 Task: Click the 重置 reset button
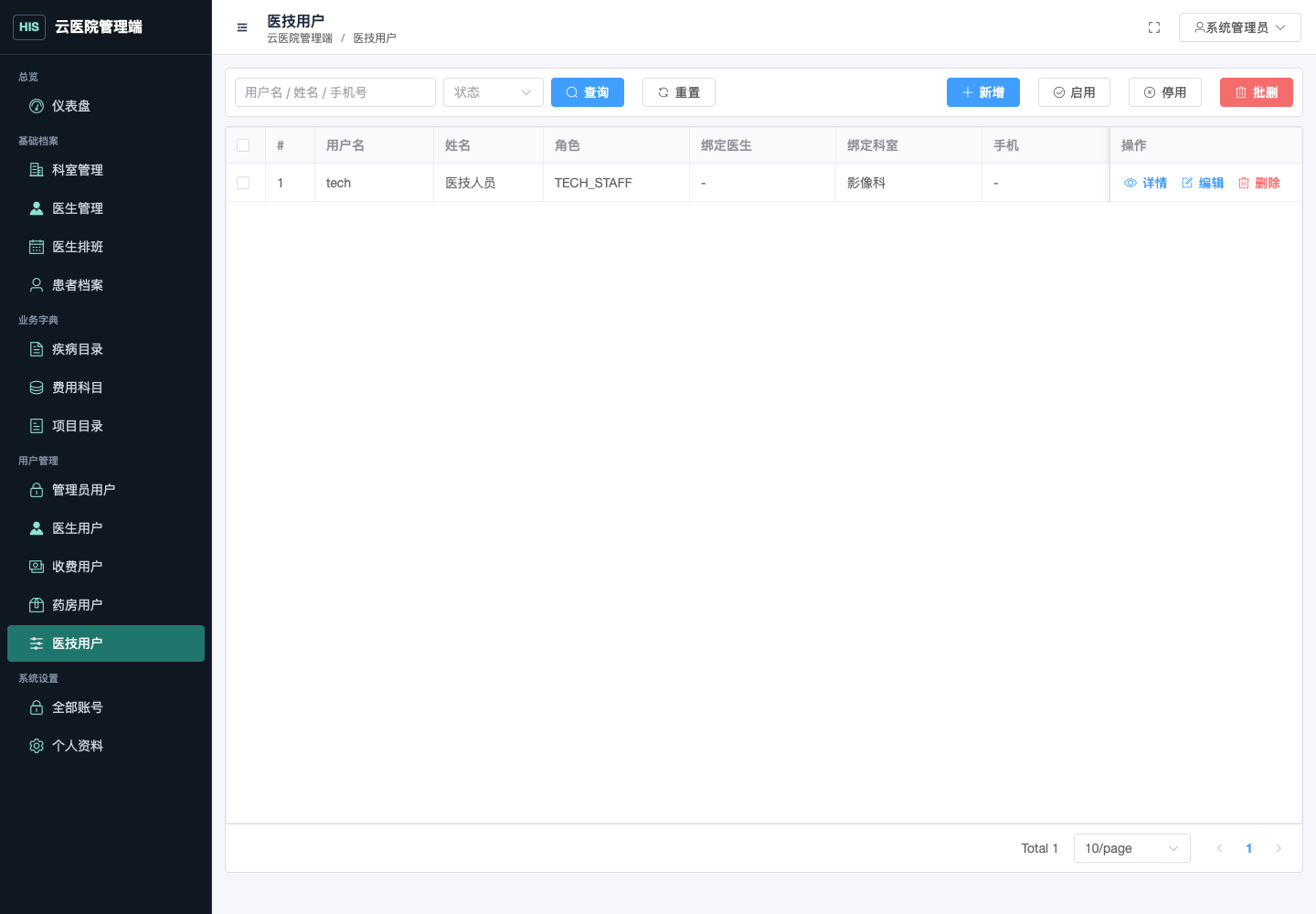tap(679, 92)
